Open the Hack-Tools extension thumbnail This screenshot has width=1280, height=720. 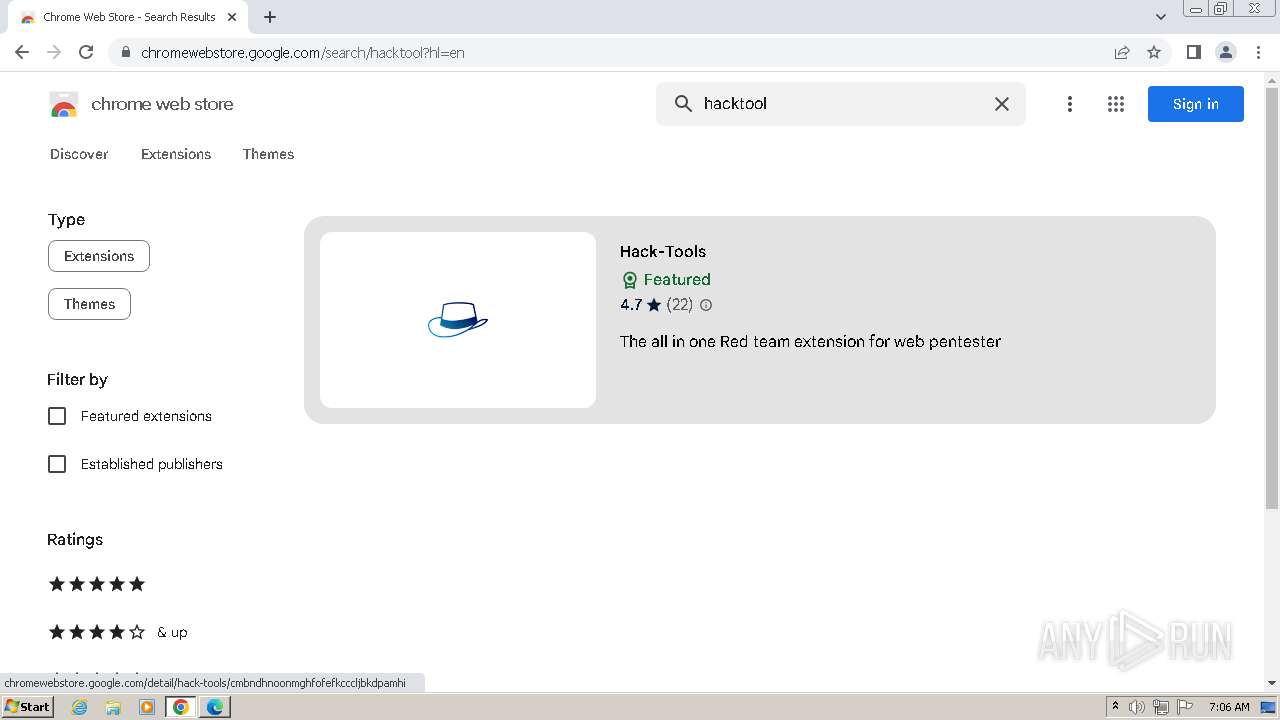point(458,320)
